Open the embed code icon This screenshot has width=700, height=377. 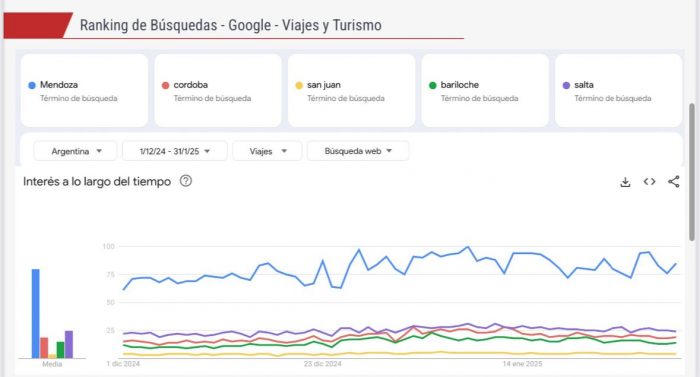tap(650, 181)
